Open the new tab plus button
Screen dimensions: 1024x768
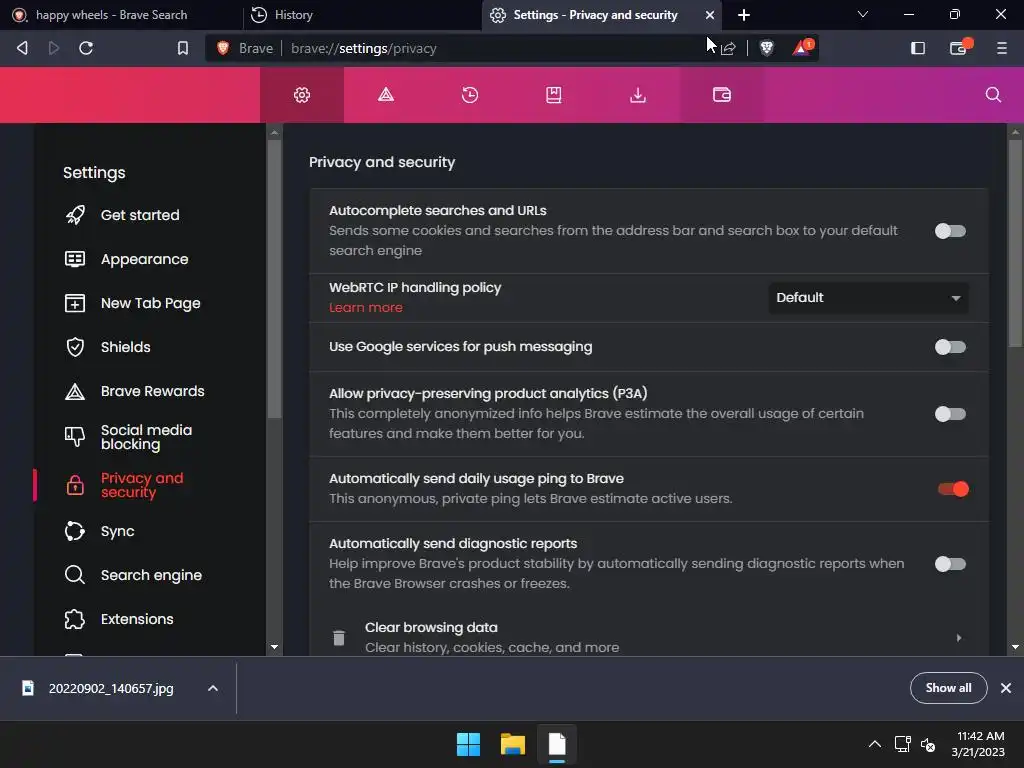coord(744,14)
